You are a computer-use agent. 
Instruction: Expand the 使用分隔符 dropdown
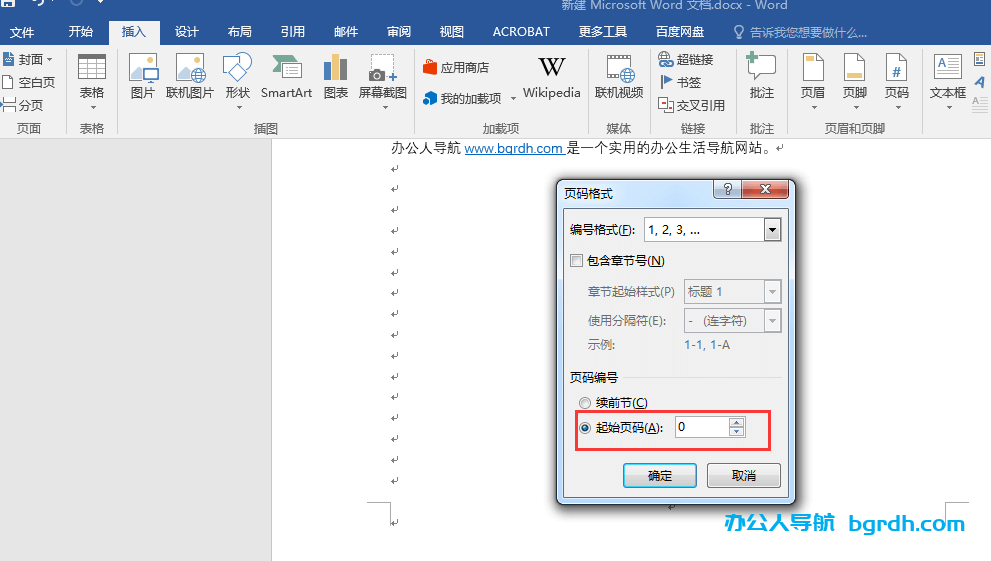772,321
